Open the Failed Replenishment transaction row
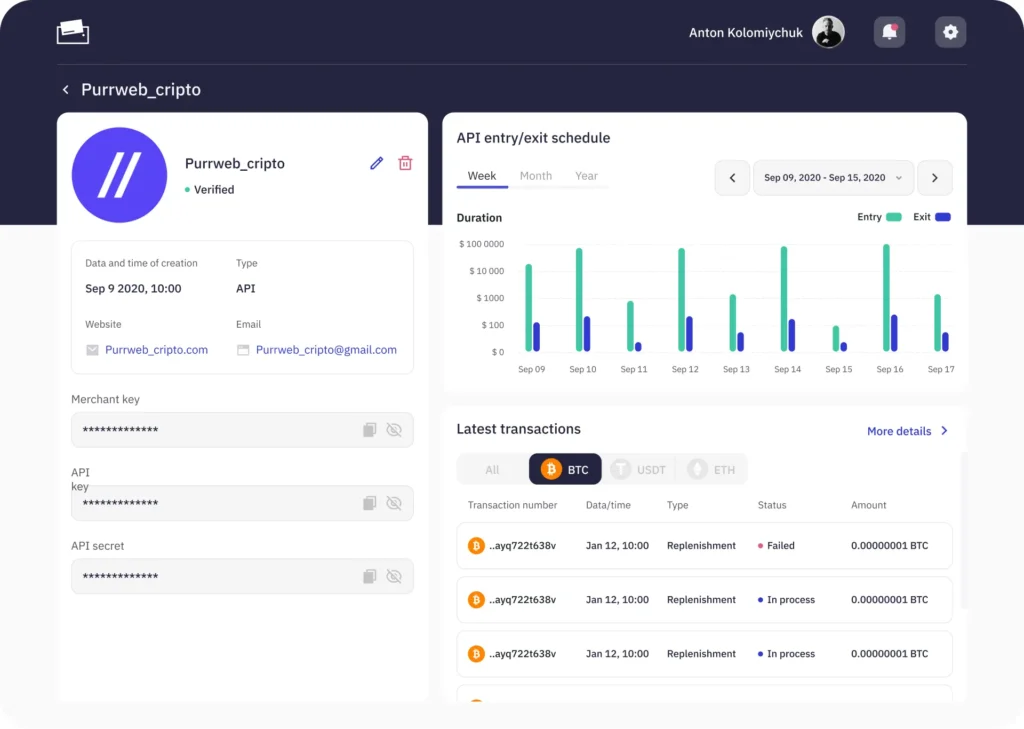1024x729 pixels. pyautogui.click(x=704, y=545)
